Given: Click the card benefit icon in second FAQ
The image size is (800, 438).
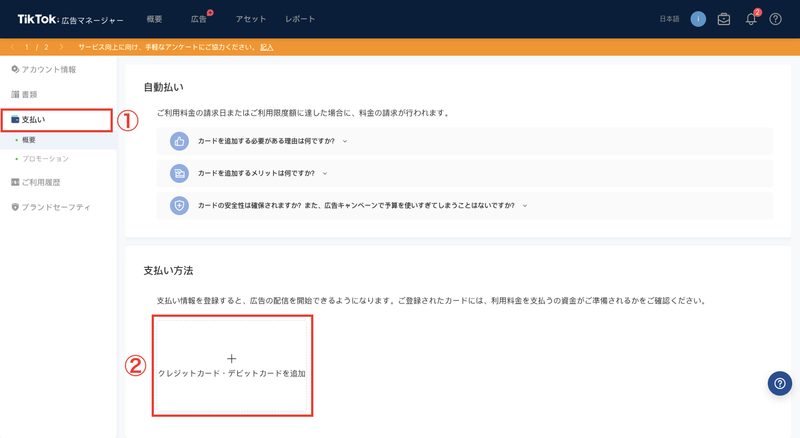Looking at the screenshot, I should [x=179, y=174].
